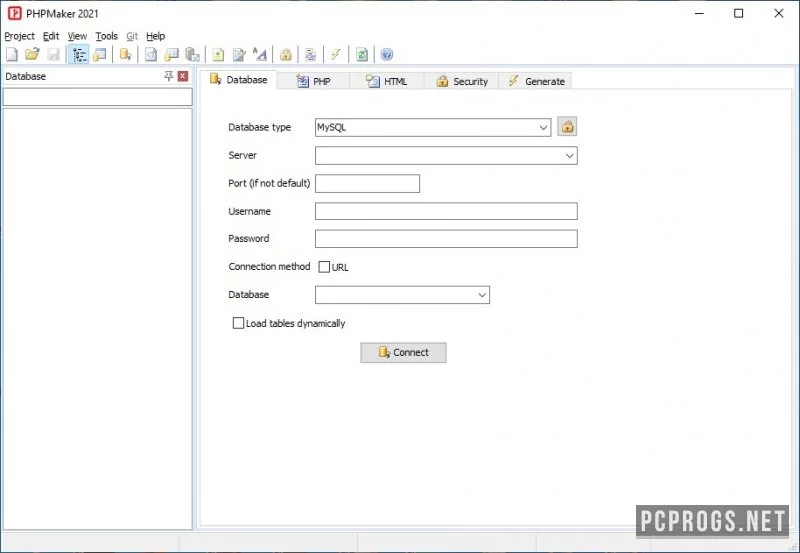The height and width of the screenshot is (553, 800).
Task: Create a new project with the blank page icon
Action: pyautogui.click(x=12, y=54)
